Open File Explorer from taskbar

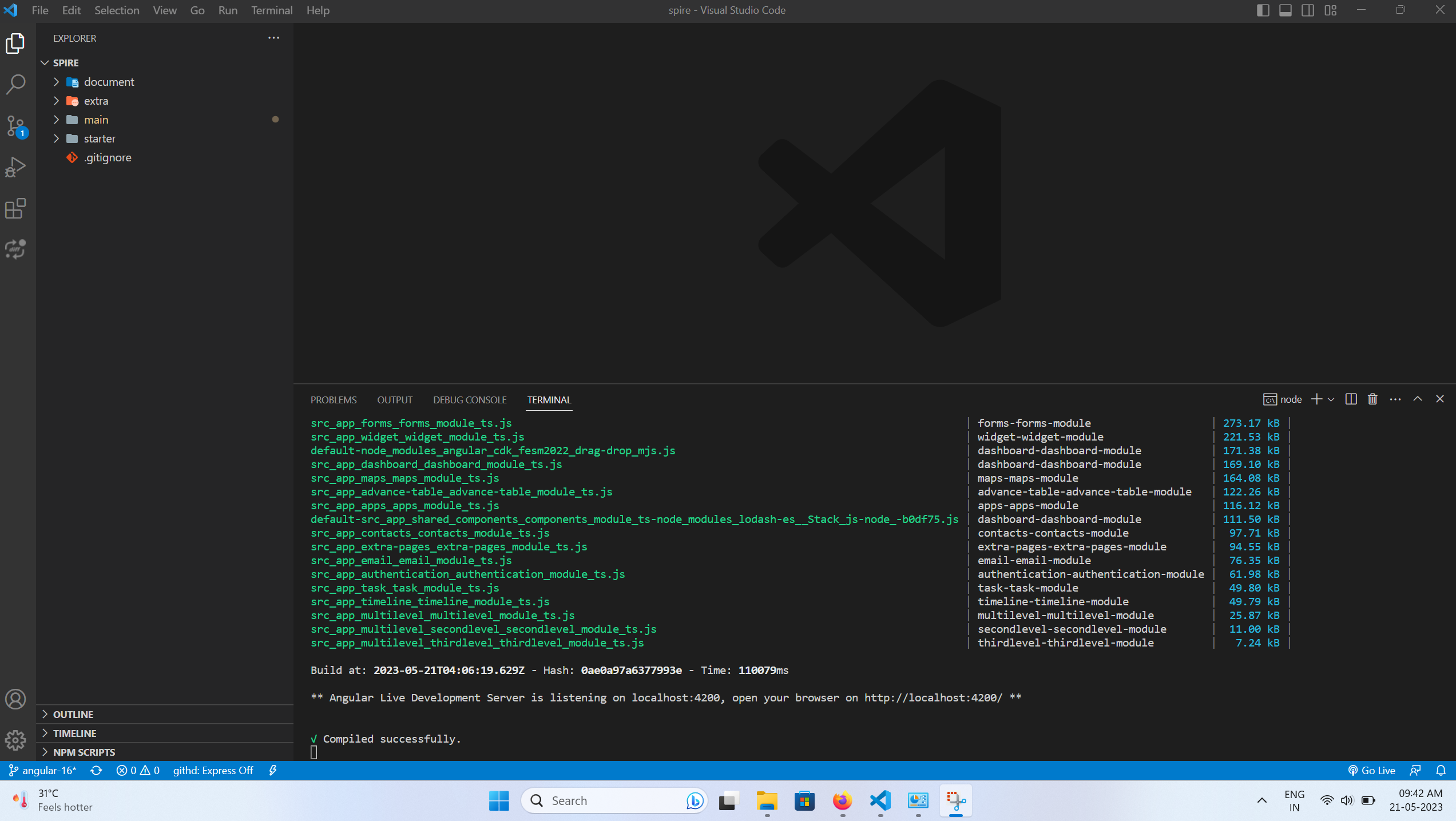click(x=767, y=801)
